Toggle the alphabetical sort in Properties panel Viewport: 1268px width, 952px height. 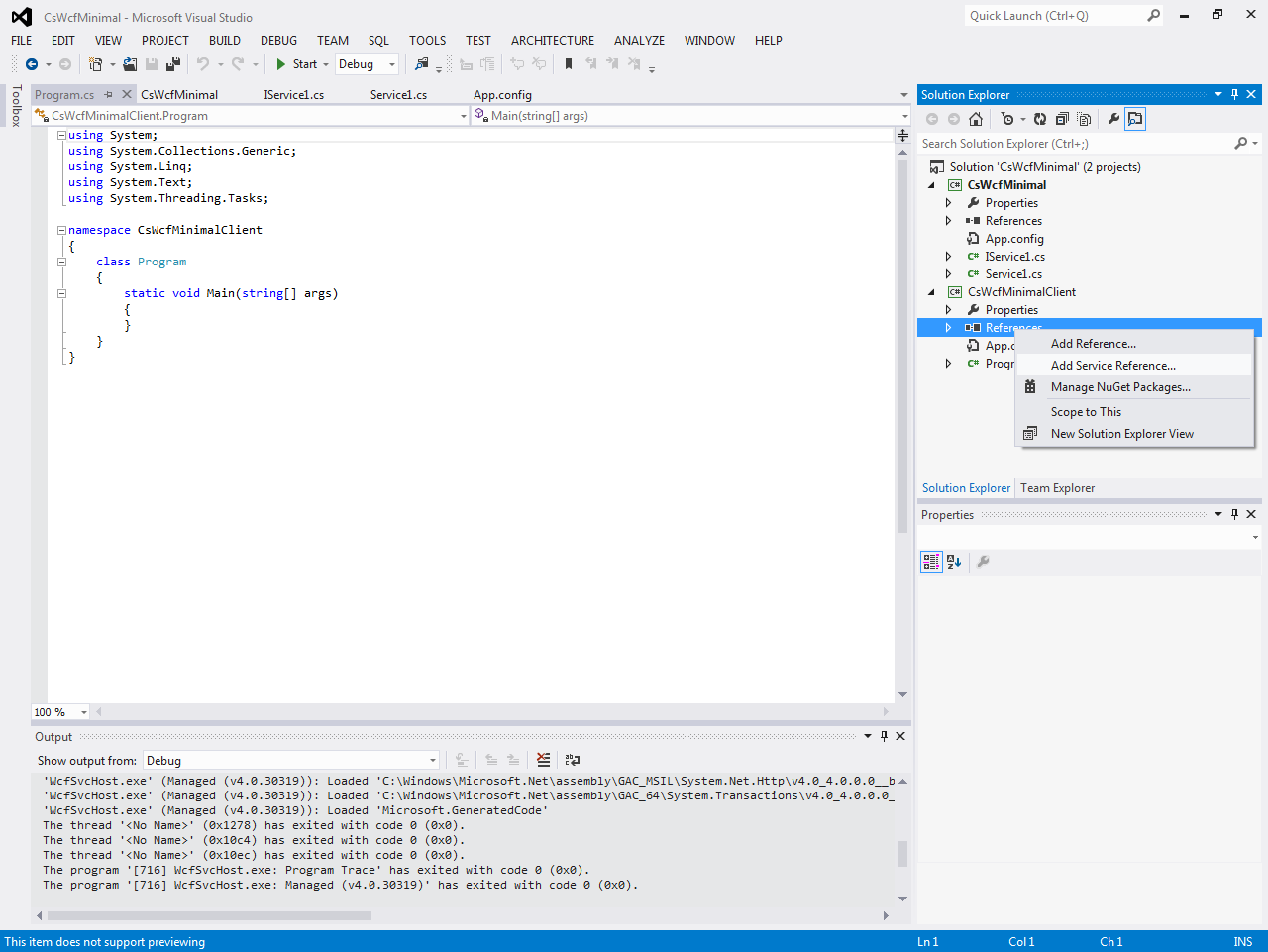pyautogui.click(x=953, y=561)
